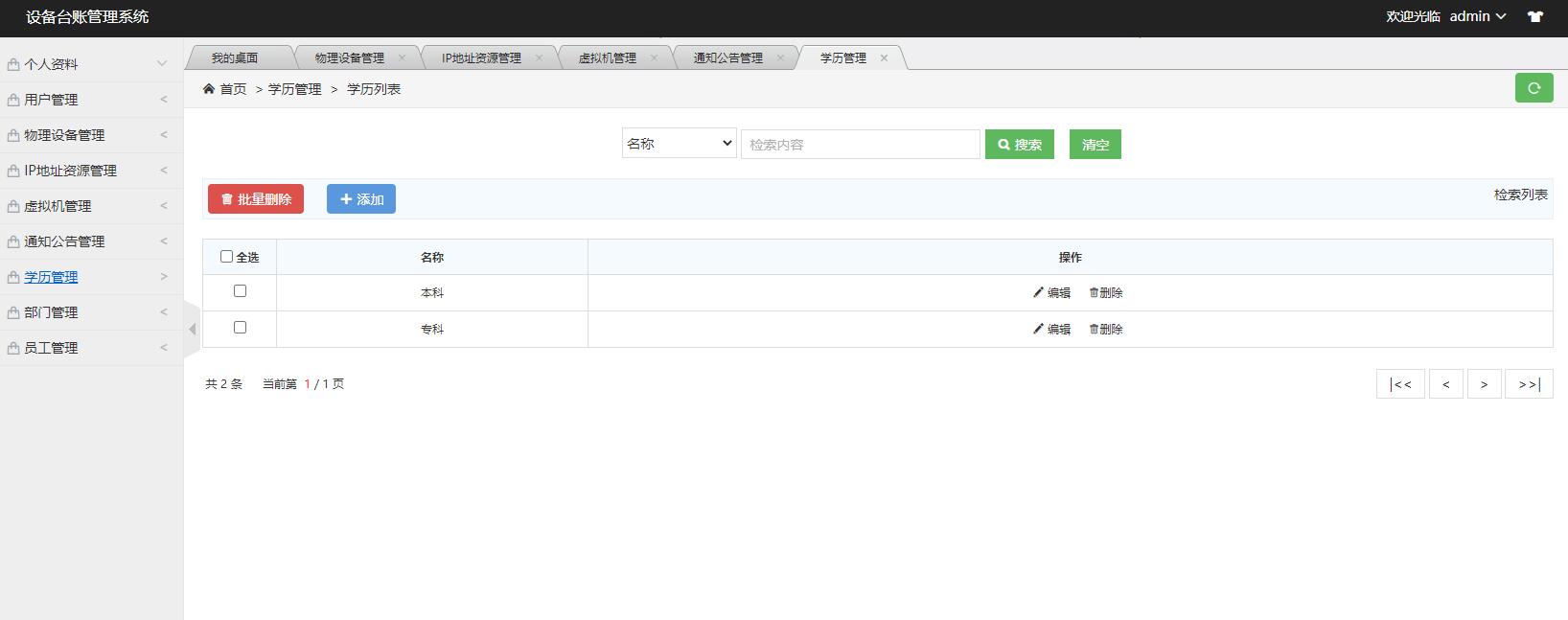Viewport: 1568px width, 620px height.
Task: Switch to 我的桌面 tab
Action: click(235, 57)
